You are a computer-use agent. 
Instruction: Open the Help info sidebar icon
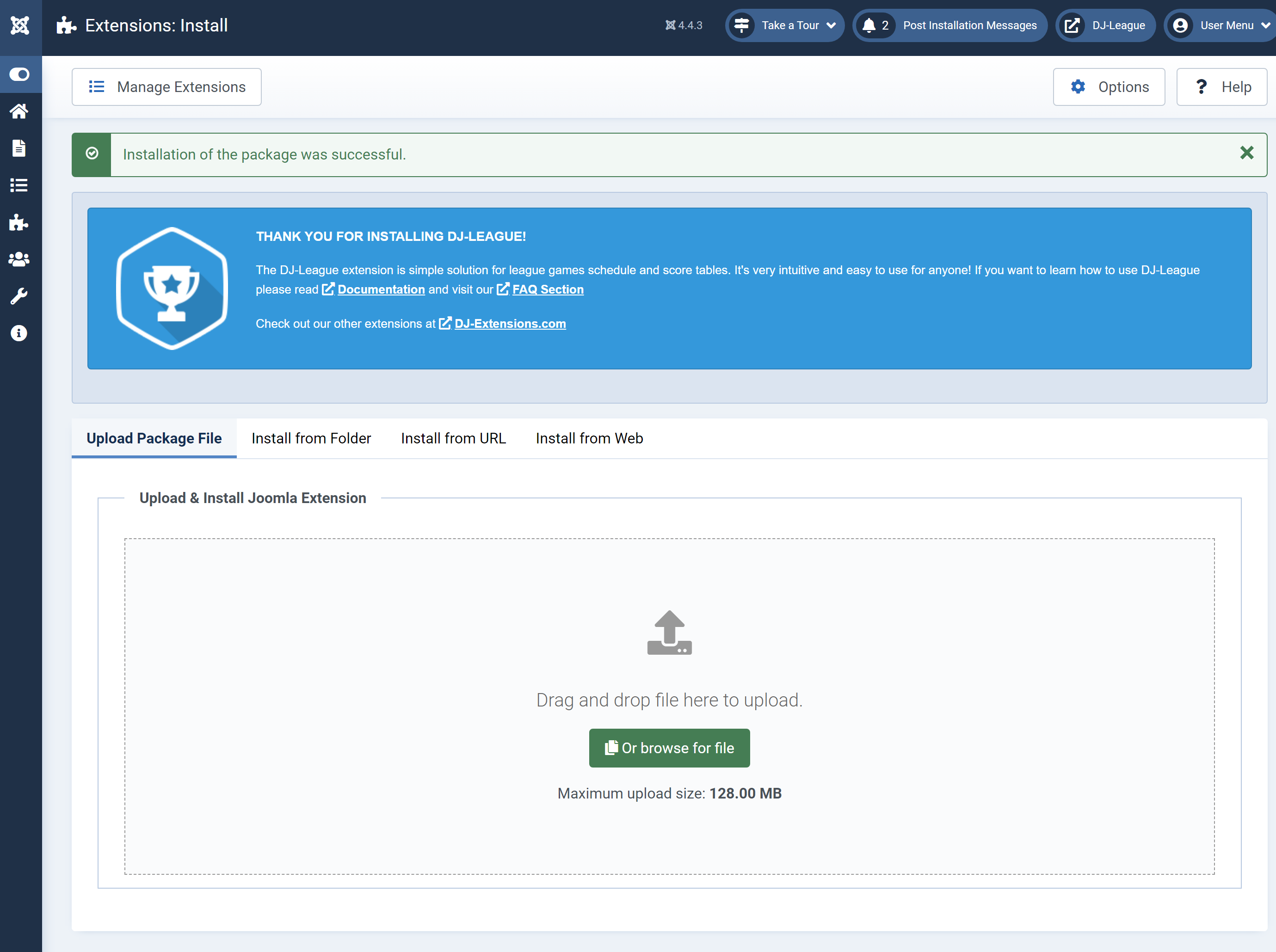(19, 333)
